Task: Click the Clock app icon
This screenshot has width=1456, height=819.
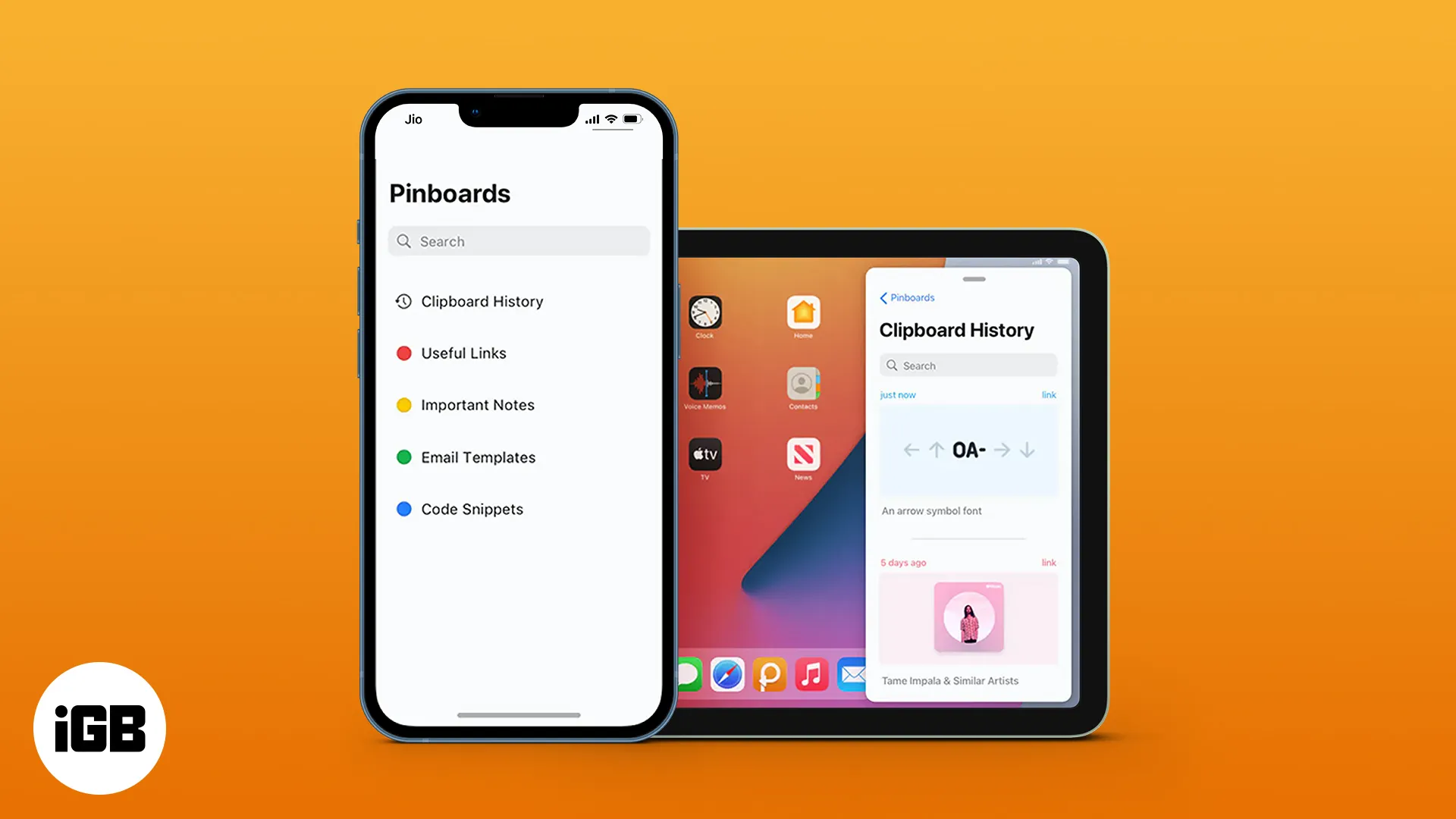Action: click(x=705, y=313)
